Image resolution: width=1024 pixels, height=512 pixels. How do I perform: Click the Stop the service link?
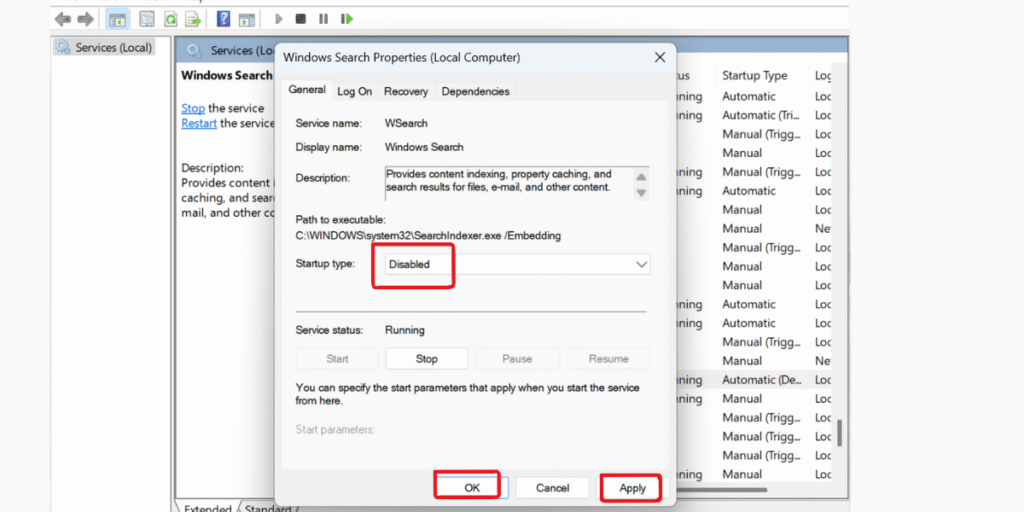193,108
